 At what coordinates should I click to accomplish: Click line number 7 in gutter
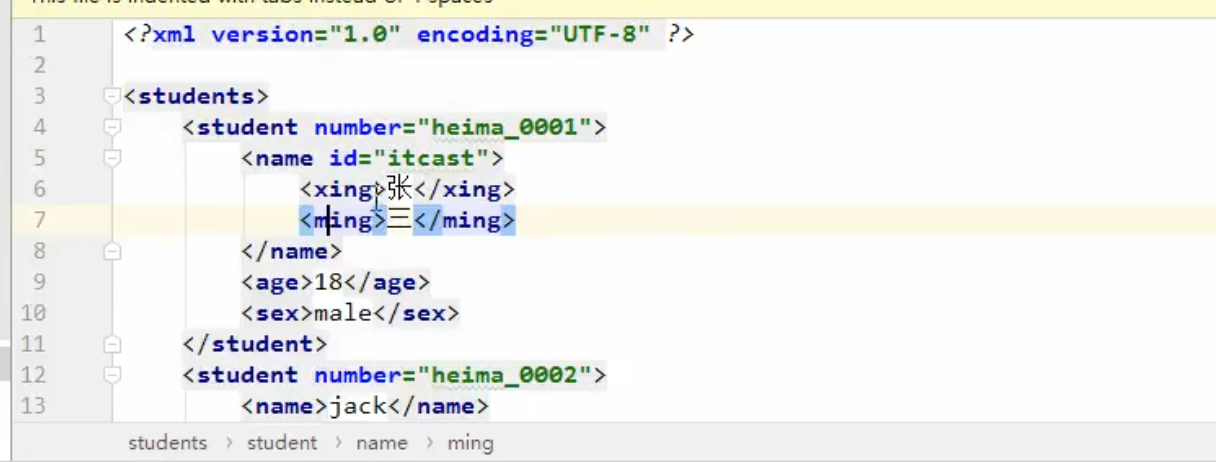[39, 220]
